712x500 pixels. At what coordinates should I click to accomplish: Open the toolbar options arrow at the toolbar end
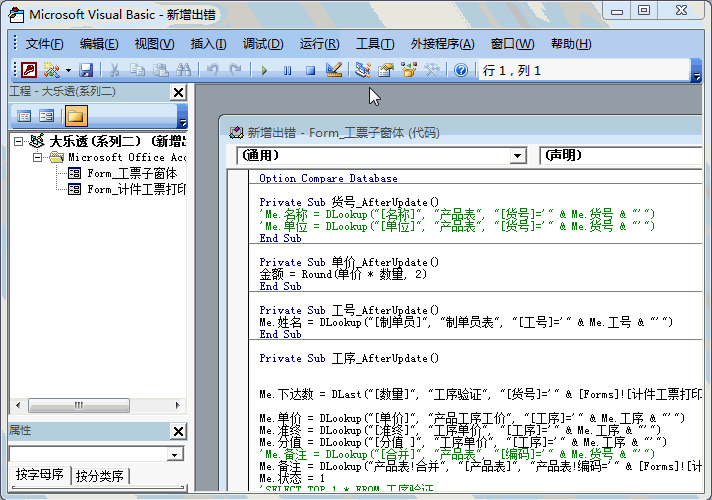tap(696, 70)
